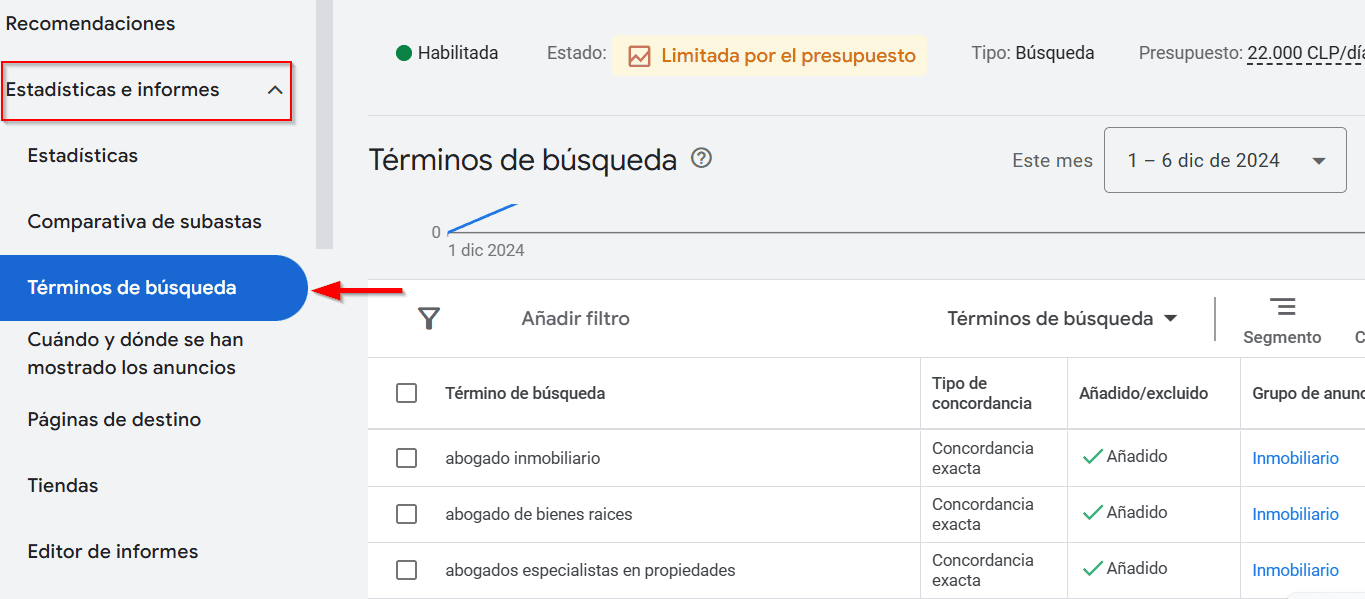The image size is (1365, 599).
Task: Click the Segmento icon
Action: (1282, 307)
